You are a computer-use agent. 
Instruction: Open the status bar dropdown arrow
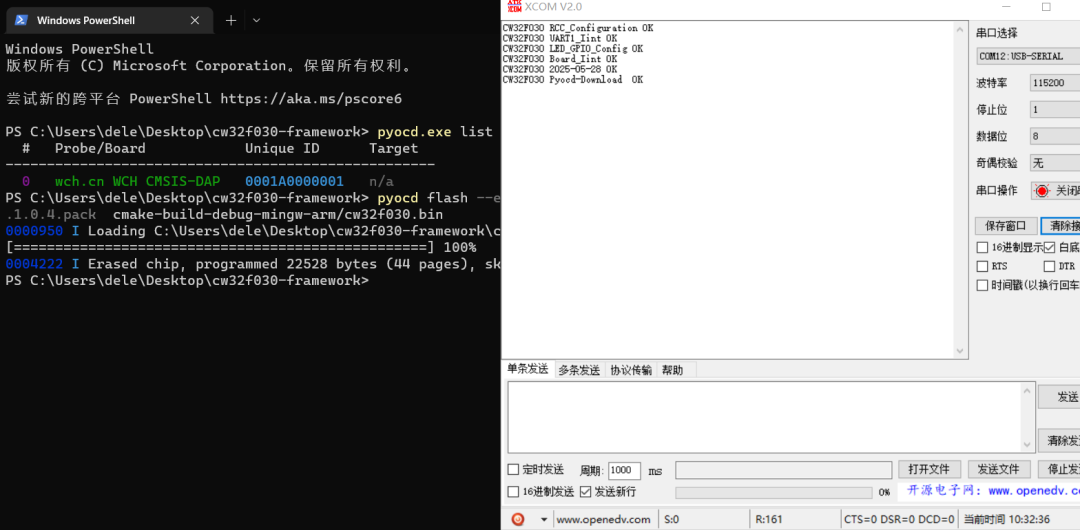coord(544,520)
